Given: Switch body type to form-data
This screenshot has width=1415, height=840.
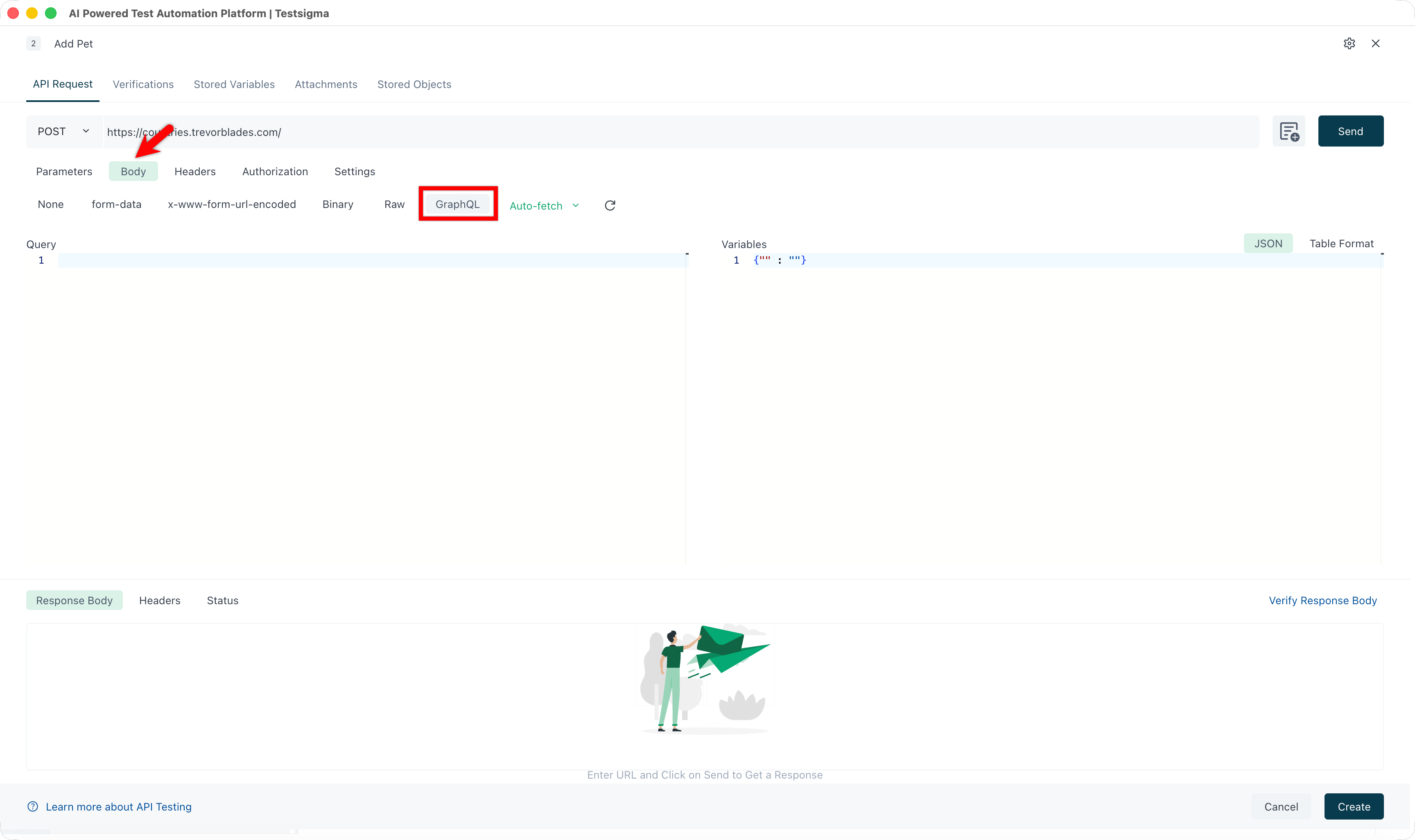Looking at the screenshot, I should [x=116, y=204].
